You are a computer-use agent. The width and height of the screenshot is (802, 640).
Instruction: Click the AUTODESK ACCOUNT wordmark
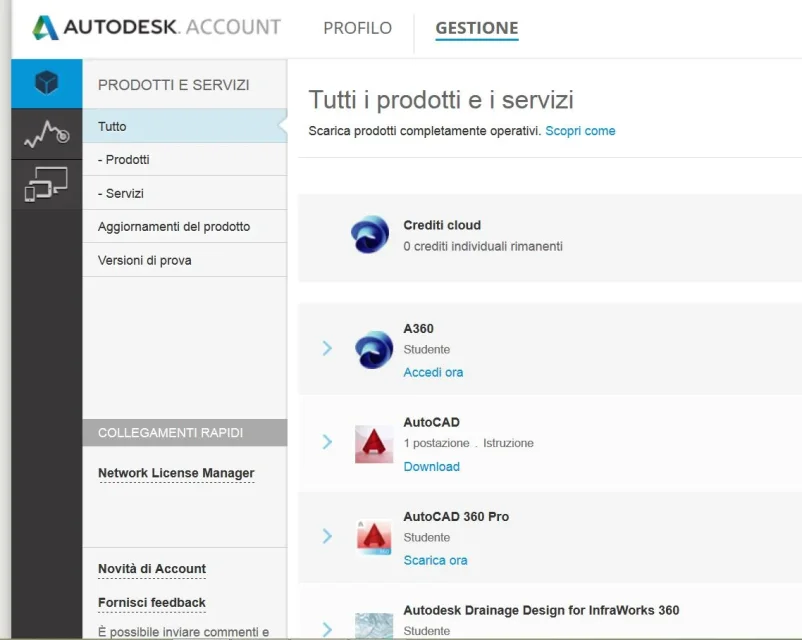172,27
